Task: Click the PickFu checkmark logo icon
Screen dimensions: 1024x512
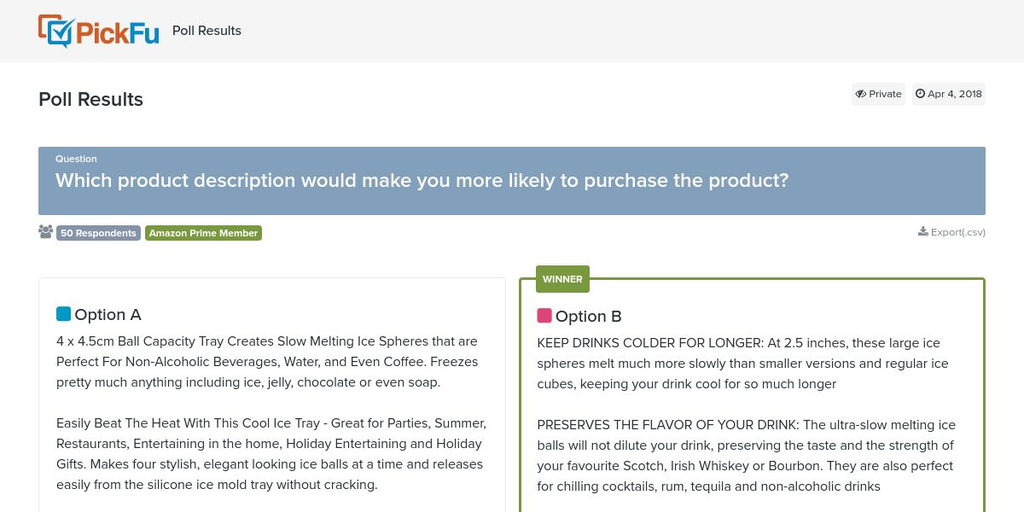Action: [x=56, y=31]
